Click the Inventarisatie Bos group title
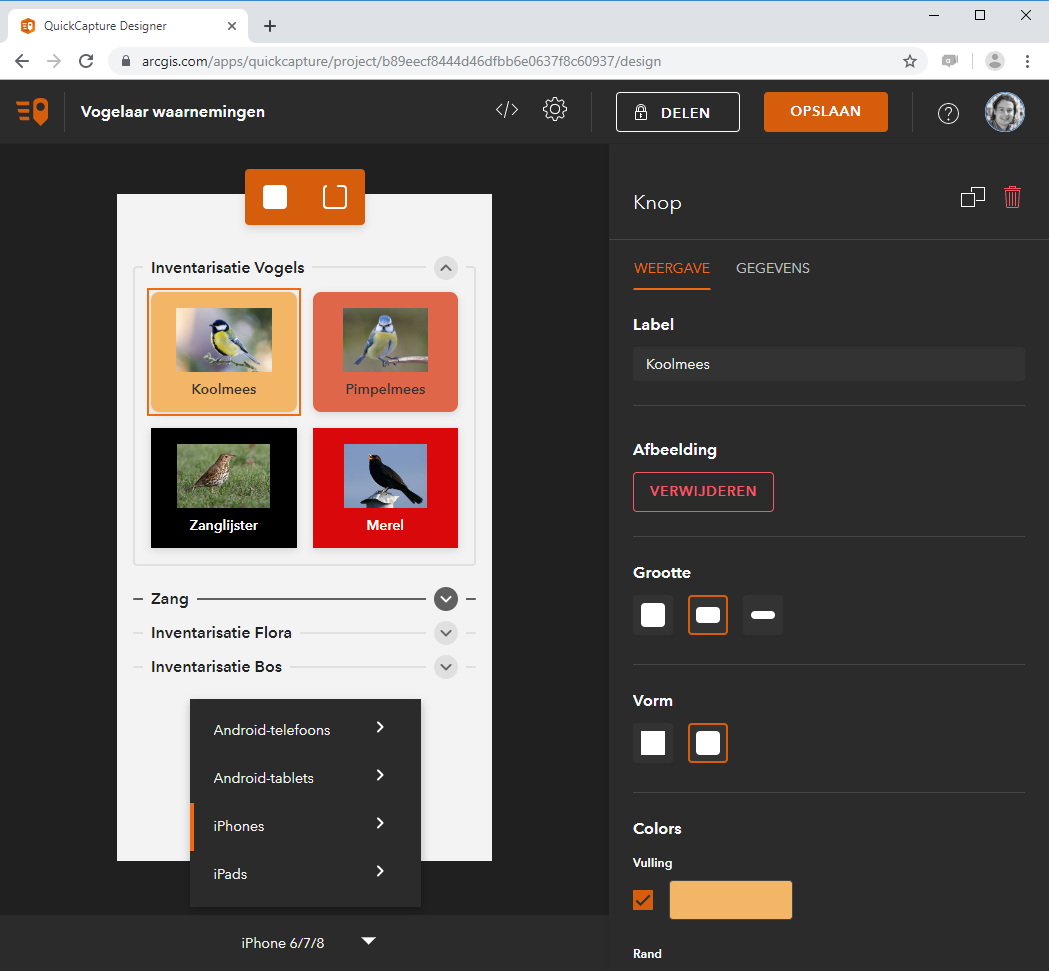 pyautogui.click(x=217, y=667)
